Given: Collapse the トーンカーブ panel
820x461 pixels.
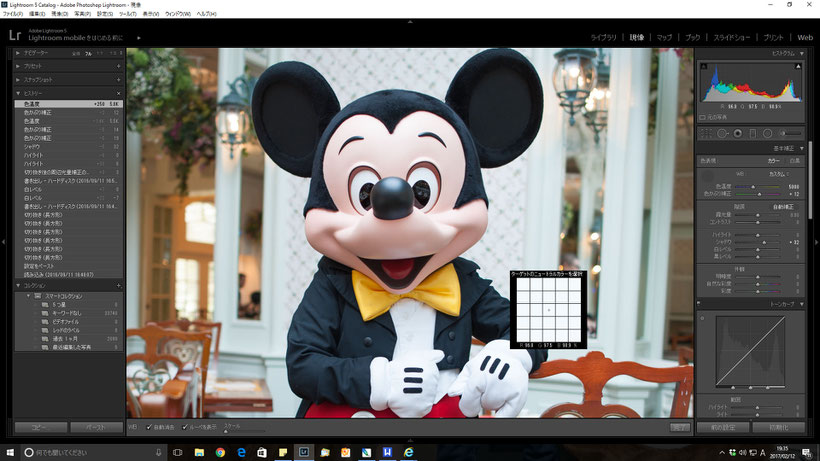Looking at the screenshot, I should [802, 304].
